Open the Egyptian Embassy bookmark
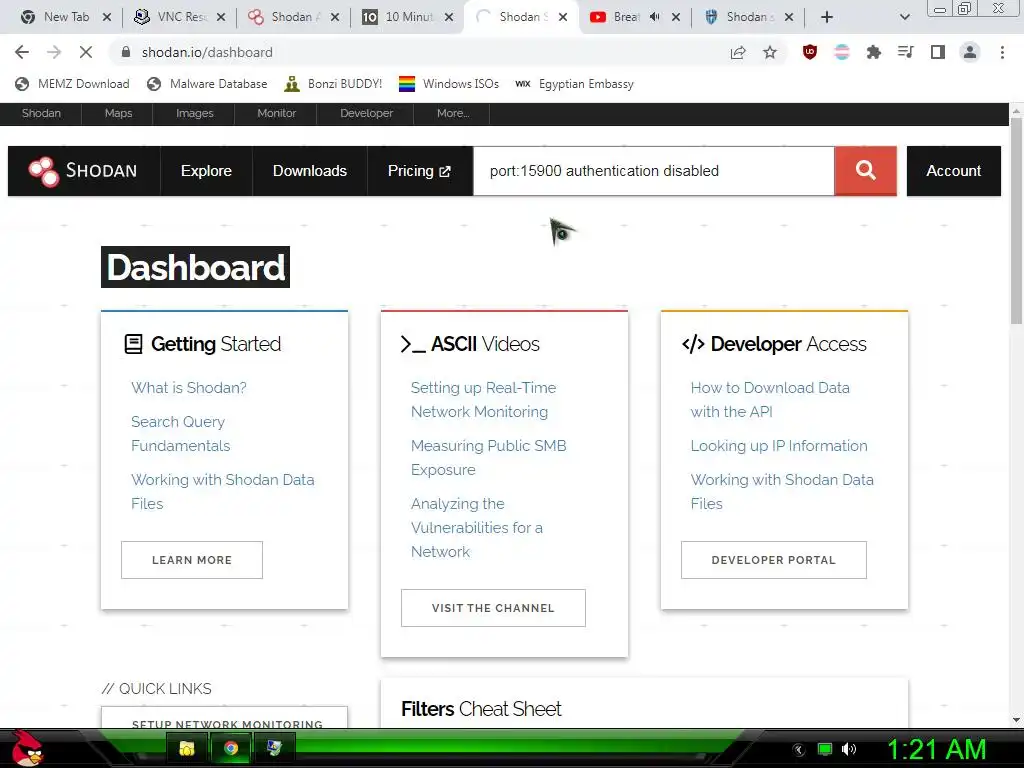Screen dimensions: 1024x768 tap(574, 84)
